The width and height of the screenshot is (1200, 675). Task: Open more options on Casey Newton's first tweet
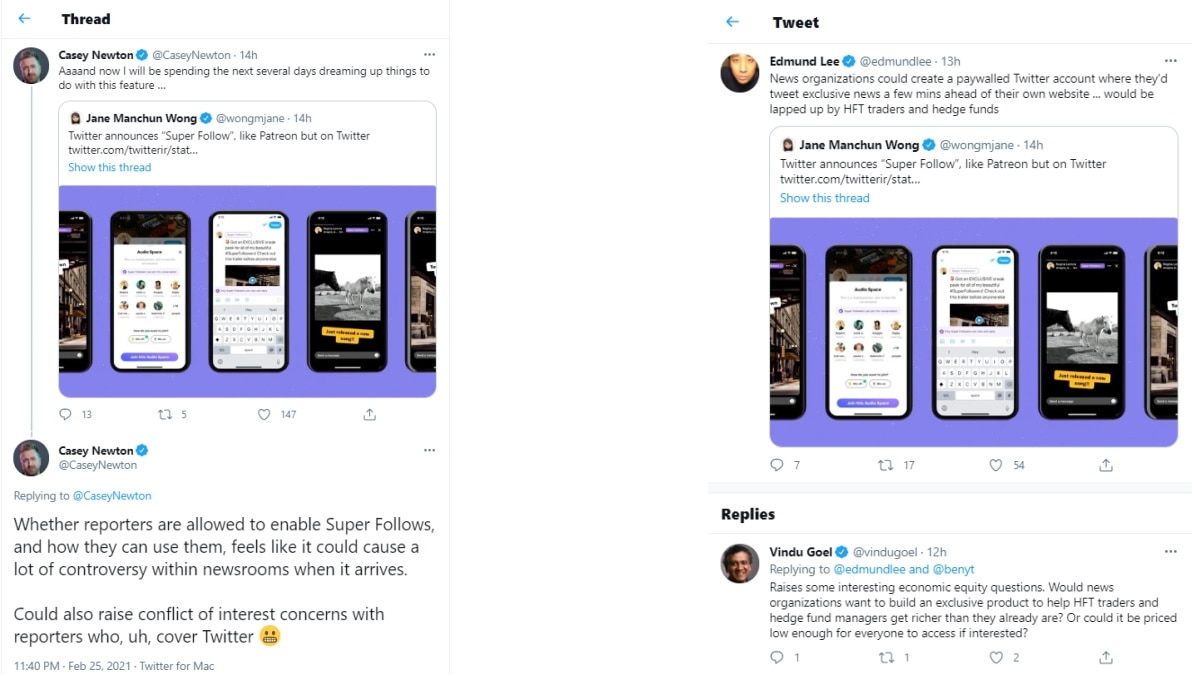pos(429,54)
